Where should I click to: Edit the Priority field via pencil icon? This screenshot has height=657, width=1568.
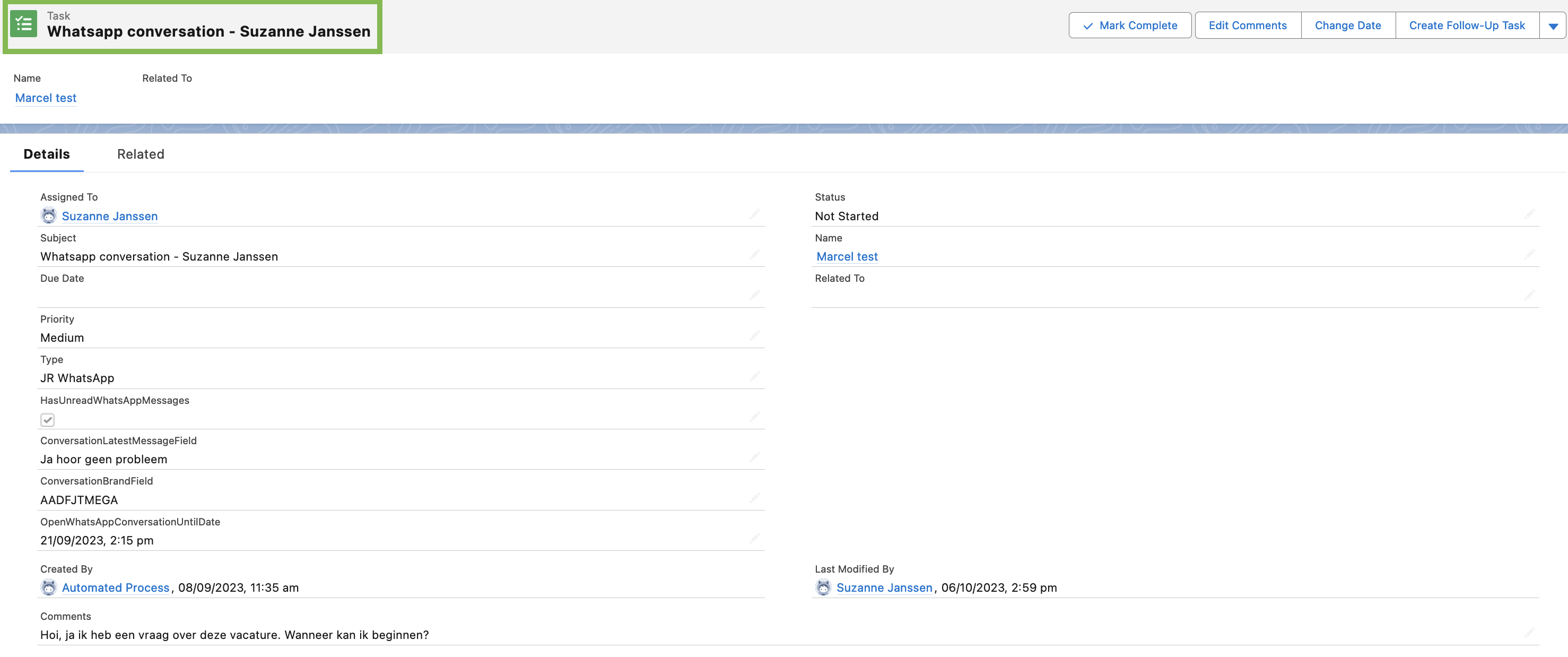coord(754,335)
